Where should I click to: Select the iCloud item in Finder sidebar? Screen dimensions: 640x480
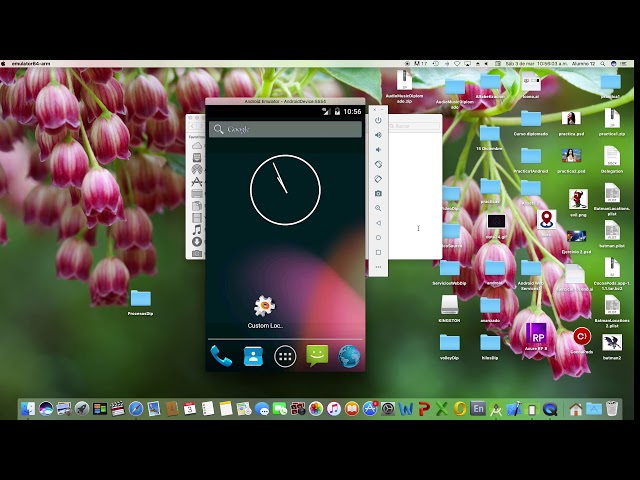coord(197,146)
